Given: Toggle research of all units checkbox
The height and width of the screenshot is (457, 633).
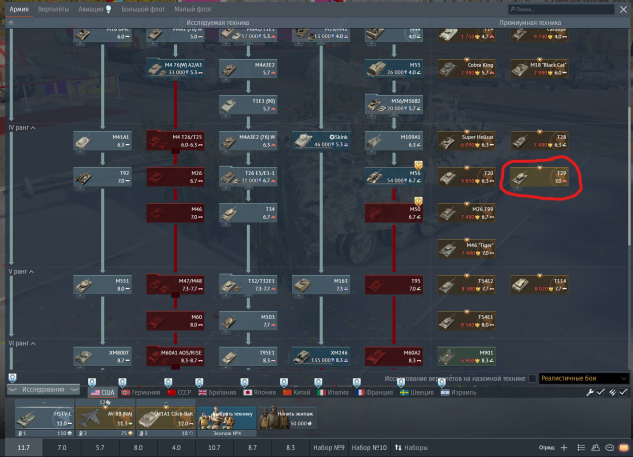Looking at the screenshot, I should pos(533,379).
